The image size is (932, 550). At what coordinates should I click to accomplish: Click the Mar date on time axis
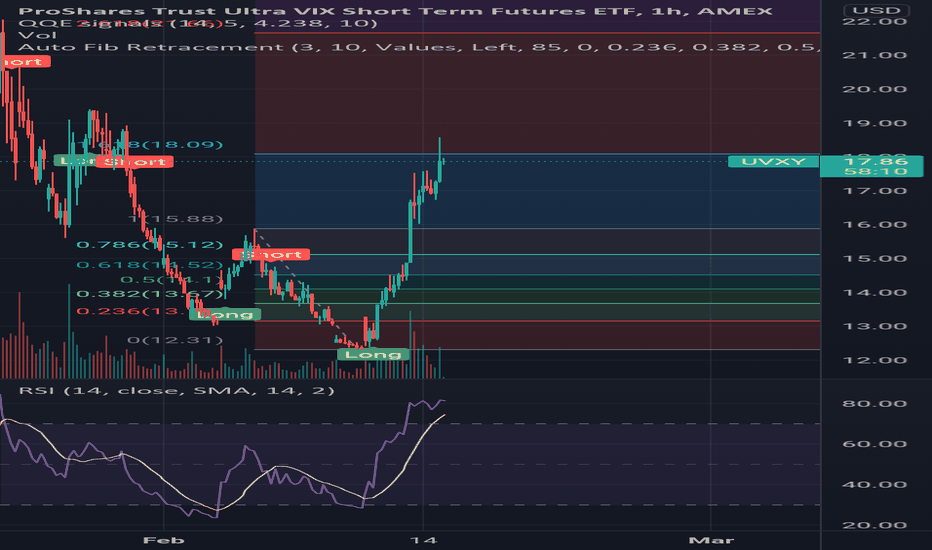click(711, 540)
